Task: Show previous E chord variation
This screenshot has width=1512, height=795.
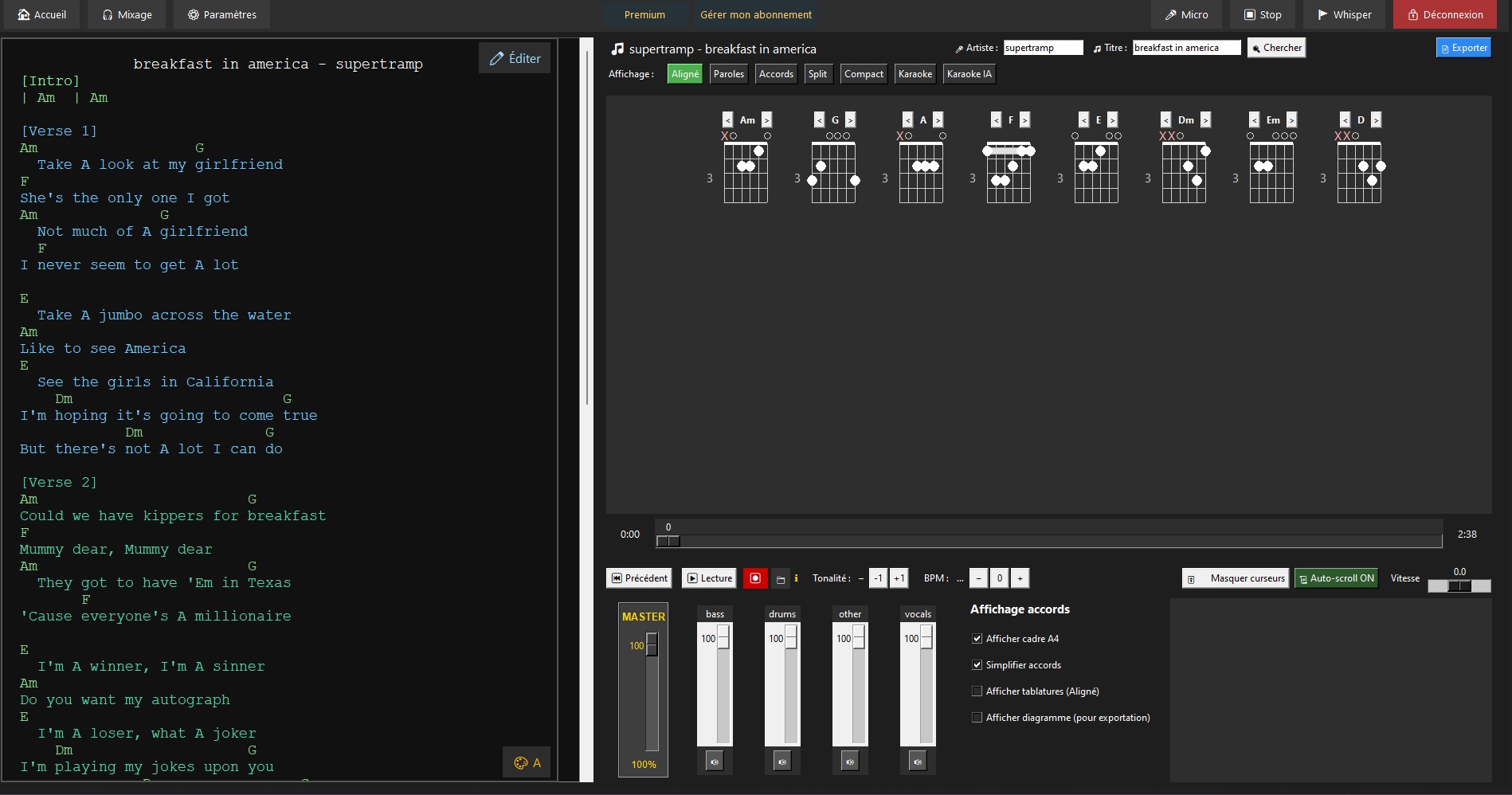Action: (1083, 119)
